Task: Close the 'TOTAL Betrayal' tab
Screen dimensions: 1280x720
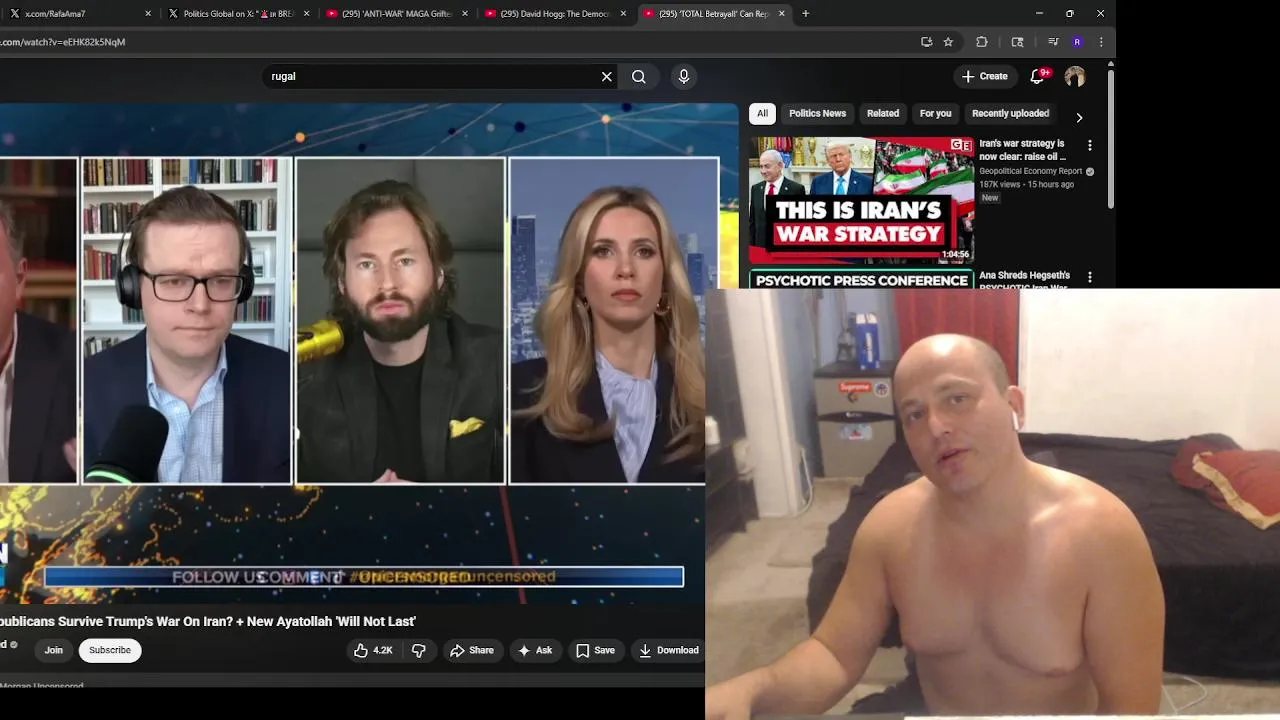Action: [782, 14]
